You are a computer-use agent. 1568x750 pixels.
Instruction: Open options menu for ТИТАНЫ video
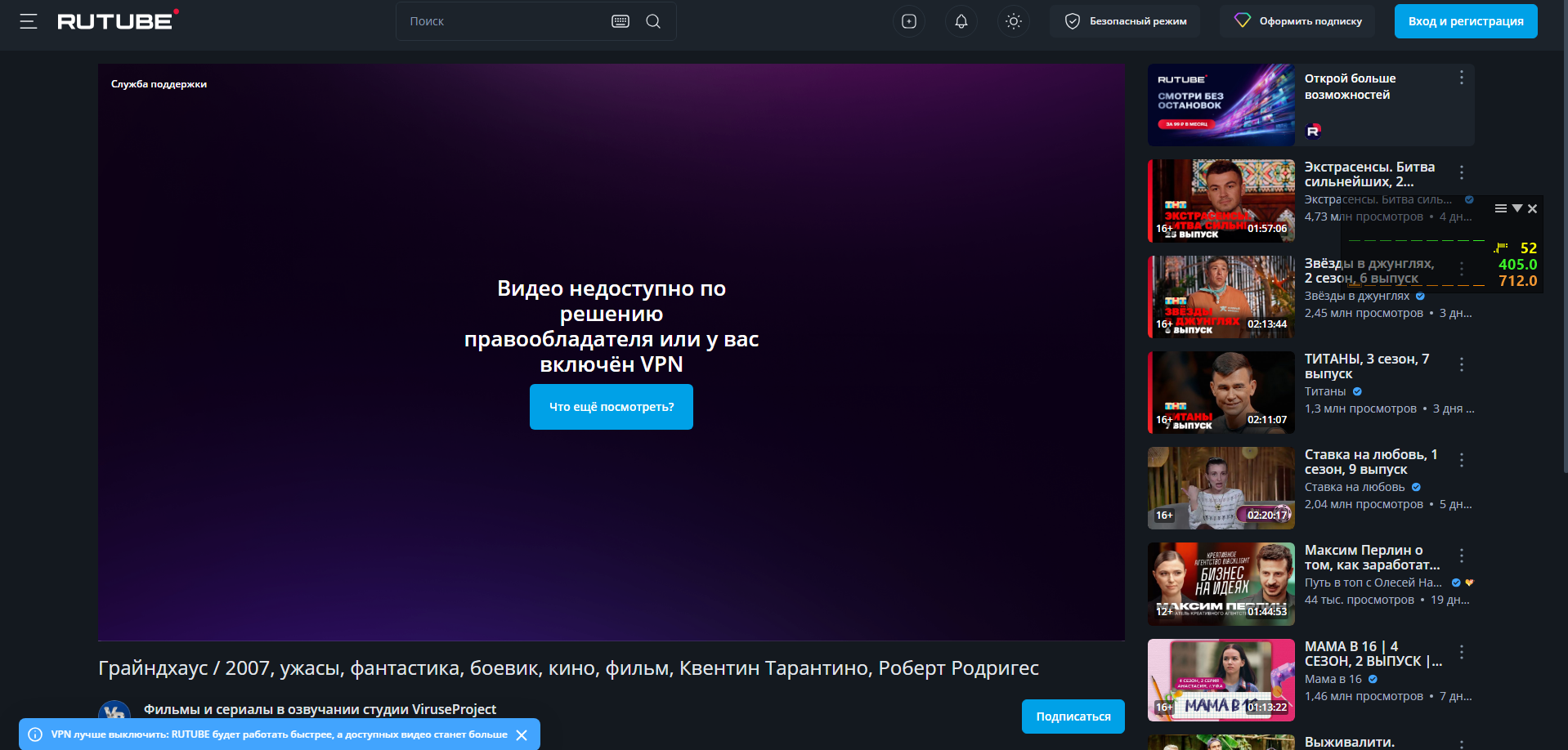tap(1462, 364)
